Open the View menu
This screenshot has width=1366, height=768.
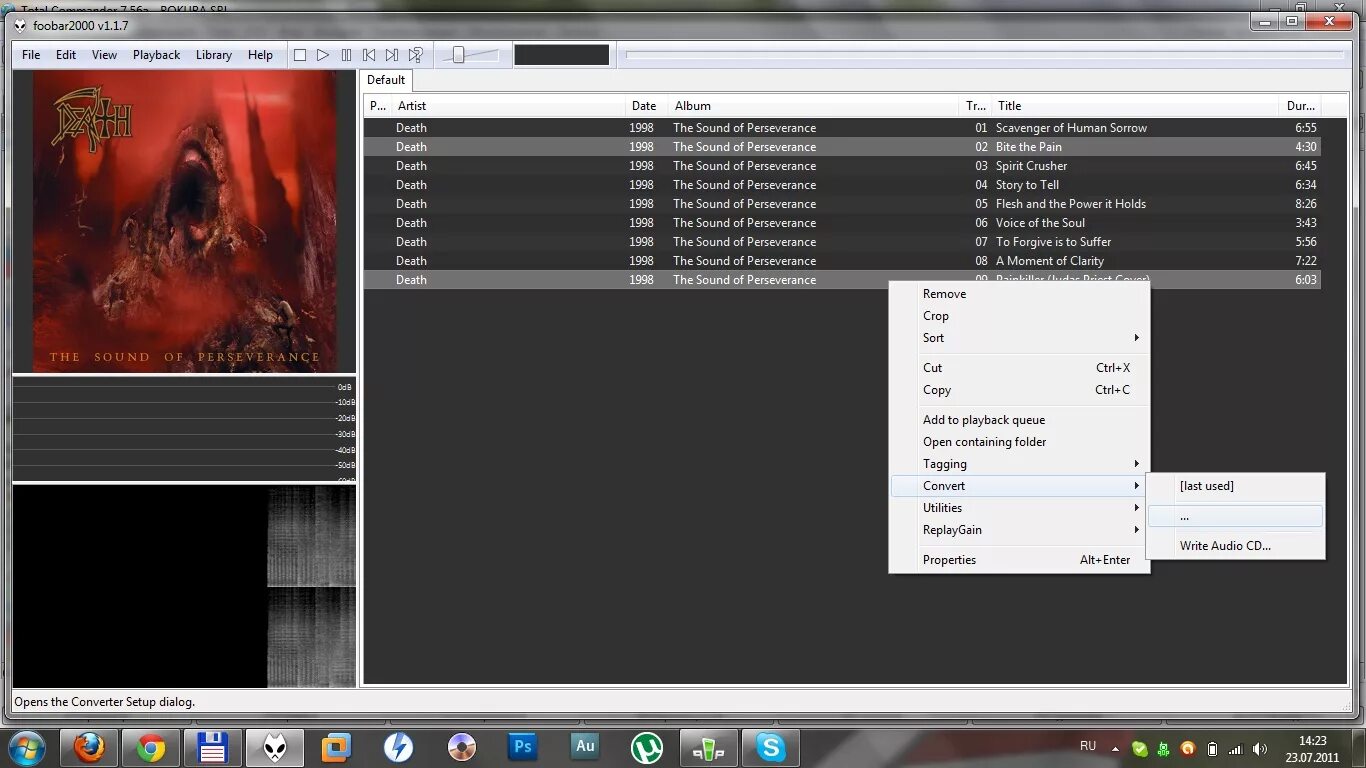(104, 55)
